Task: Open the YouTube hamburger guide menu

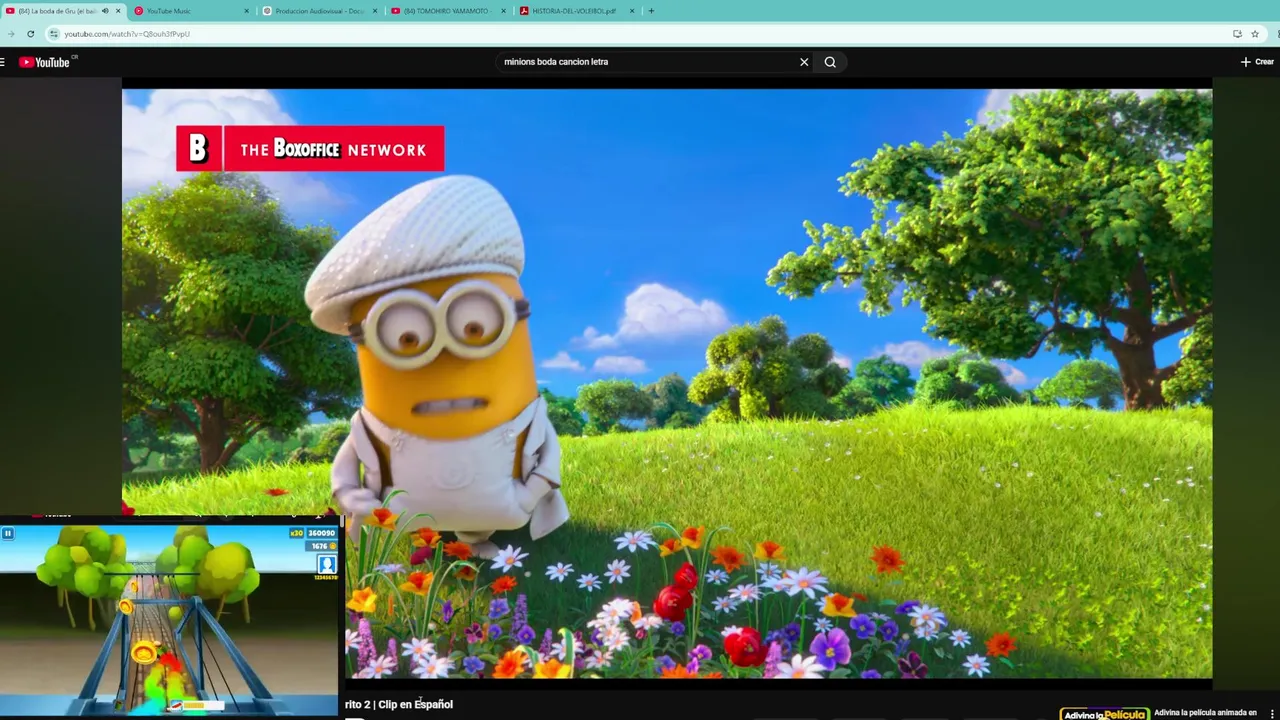Action: coord(3,62)
